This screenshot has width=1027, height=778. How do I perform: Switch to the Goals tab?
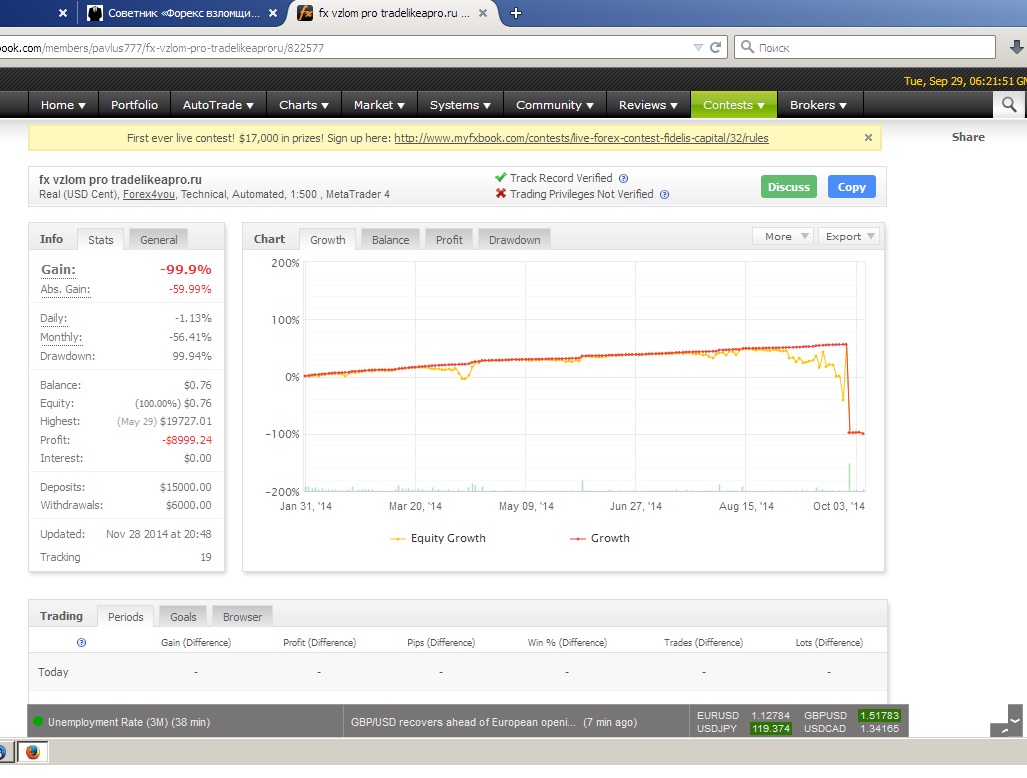tap(183, 617)
